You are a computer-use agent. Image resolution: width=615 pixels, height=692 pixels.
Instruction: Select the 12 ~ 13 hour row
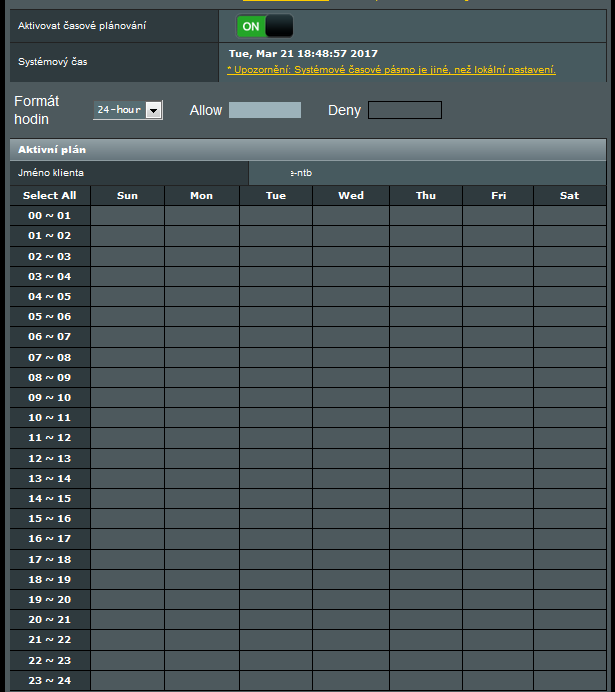[x=50, y=458]
